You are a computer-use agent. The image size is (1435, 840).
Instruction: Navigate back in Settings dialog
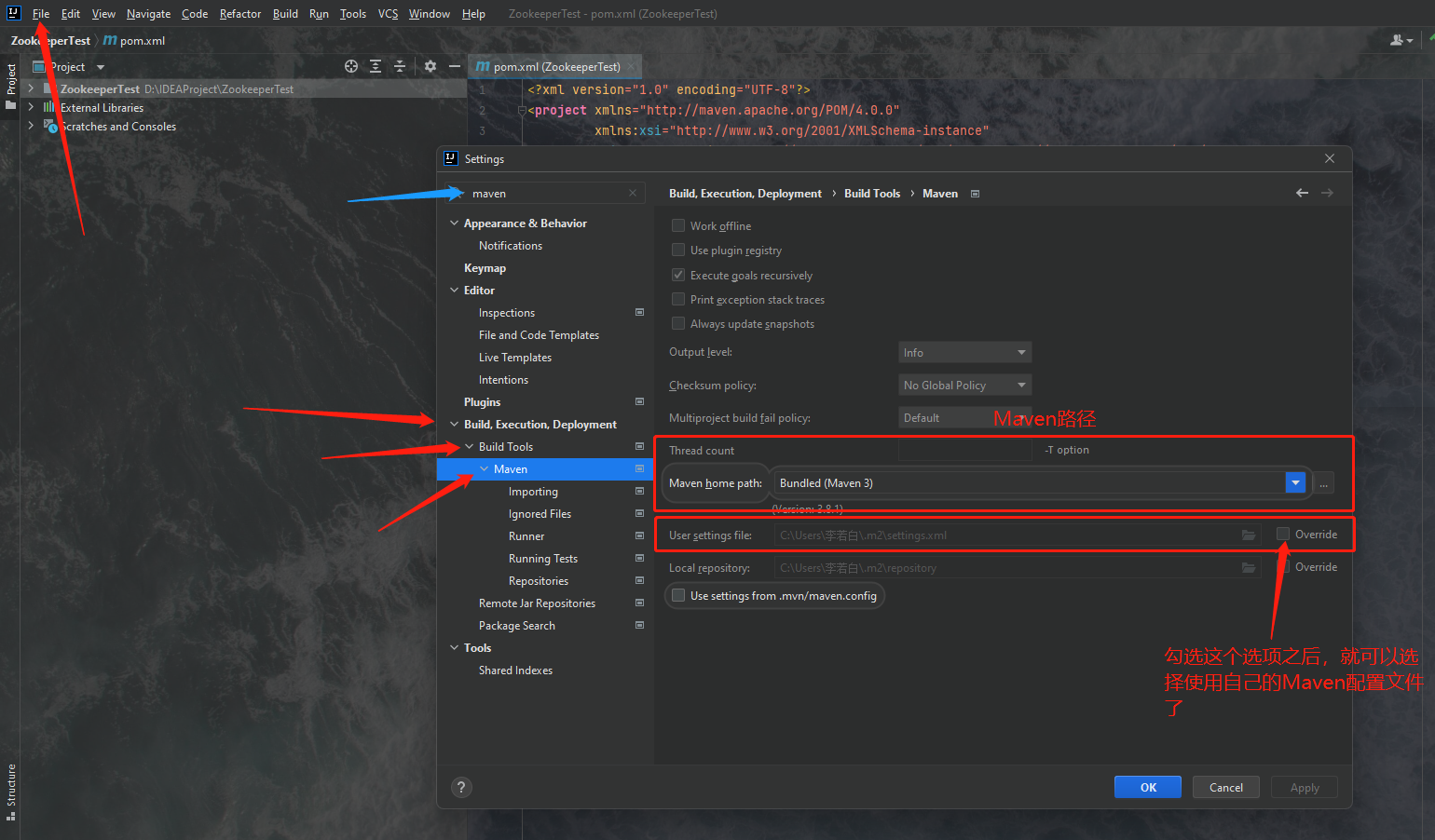(1302, 193)
